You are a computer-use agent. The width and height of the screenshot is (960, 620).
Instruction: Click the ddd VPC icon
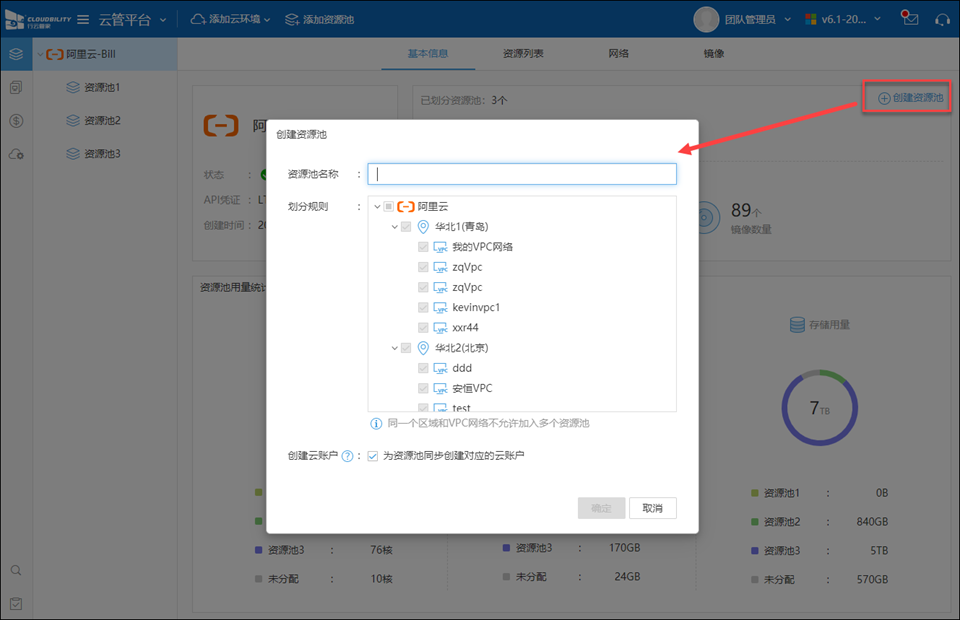click(440, 368)
